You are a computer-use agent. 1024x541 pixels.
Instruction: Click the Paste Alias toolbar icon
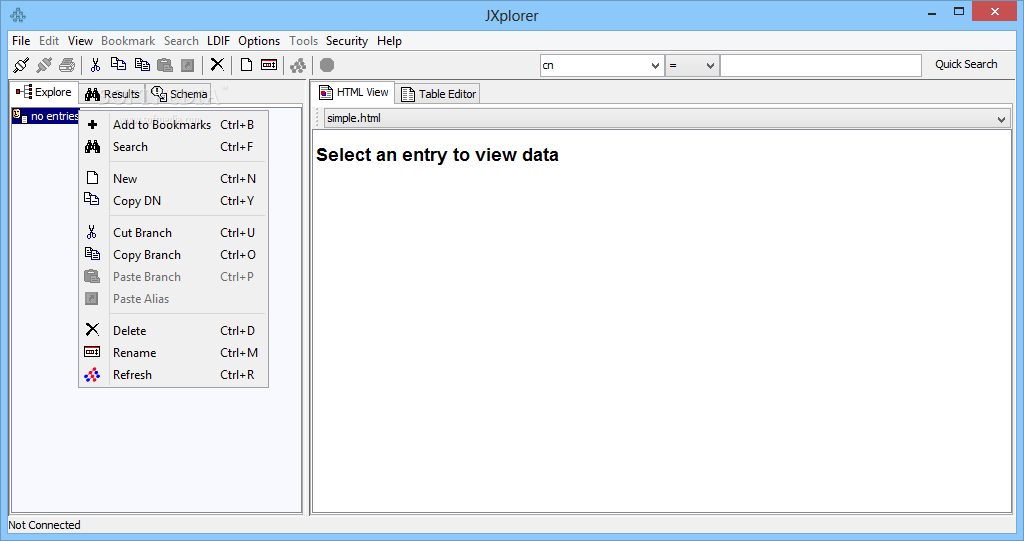[x=187, y=65]
